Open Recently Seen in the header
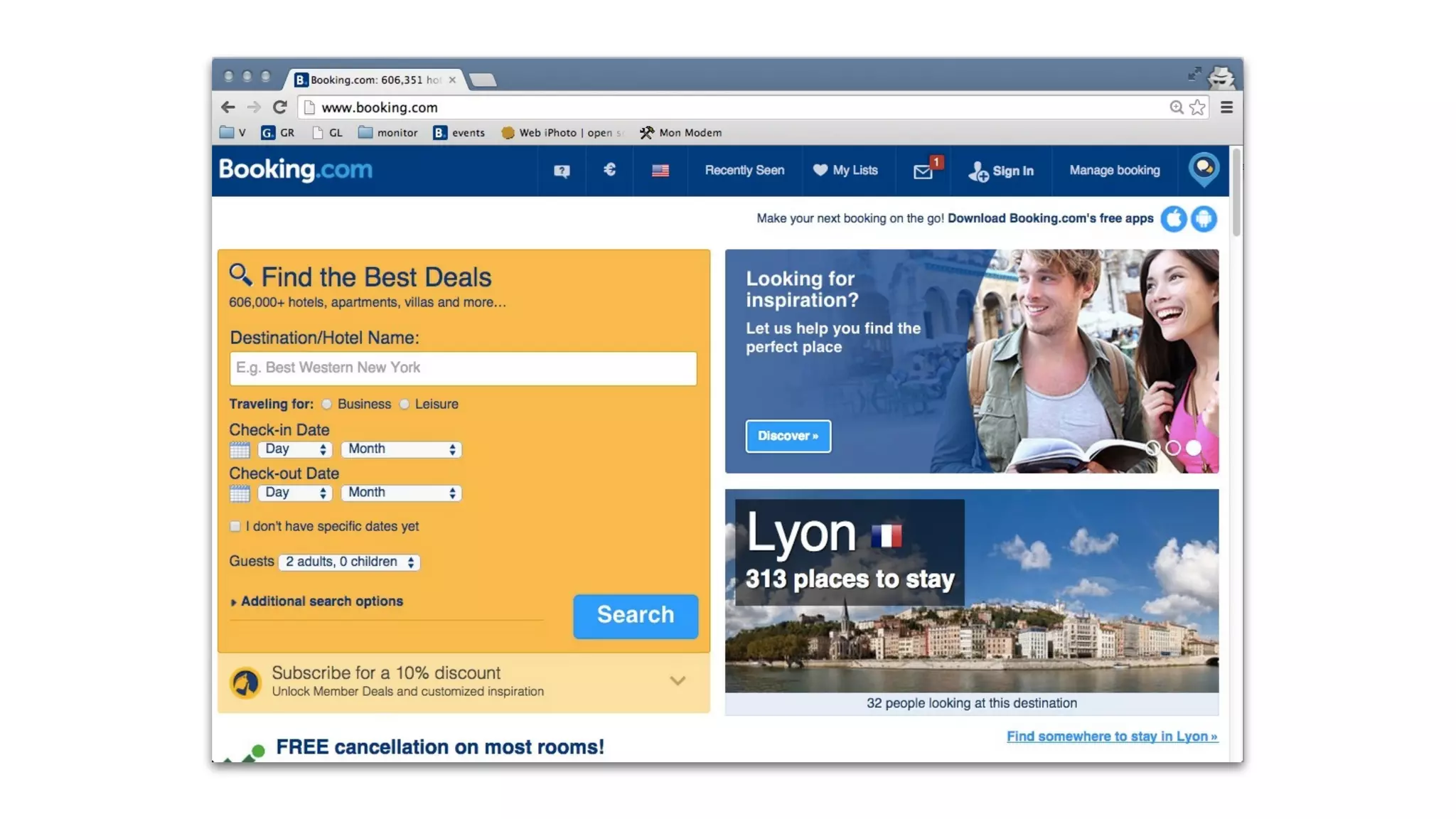 (x=744, y=171)
